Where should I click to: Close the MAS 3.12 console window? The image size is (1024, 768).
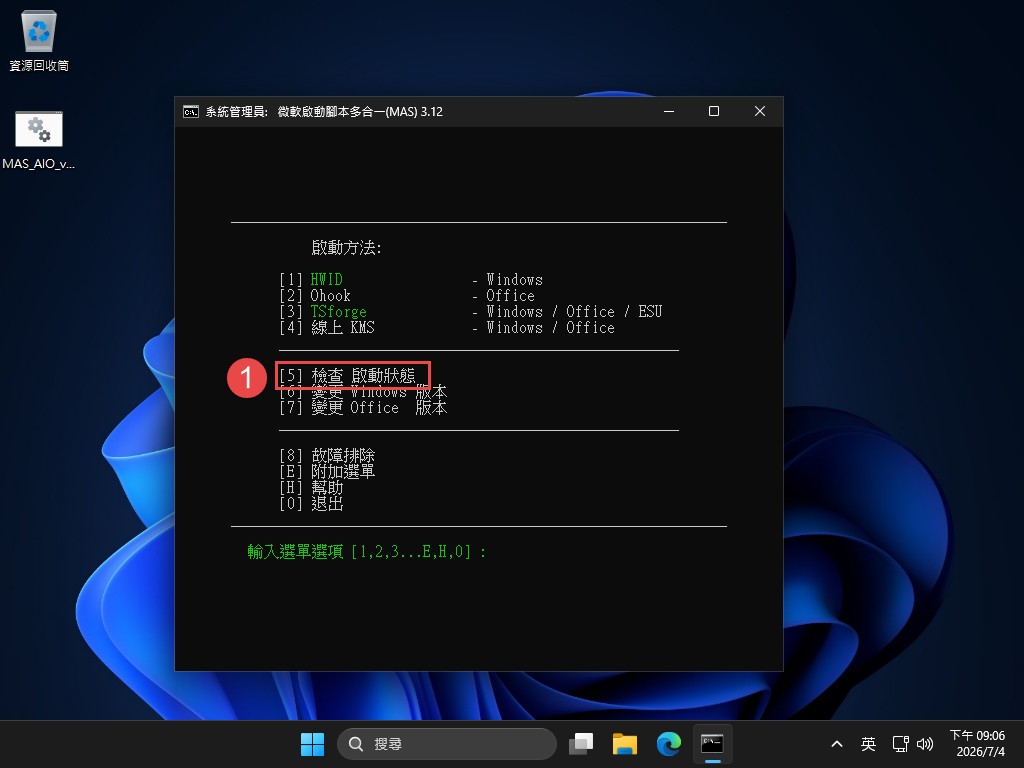[x=760, y=112]
